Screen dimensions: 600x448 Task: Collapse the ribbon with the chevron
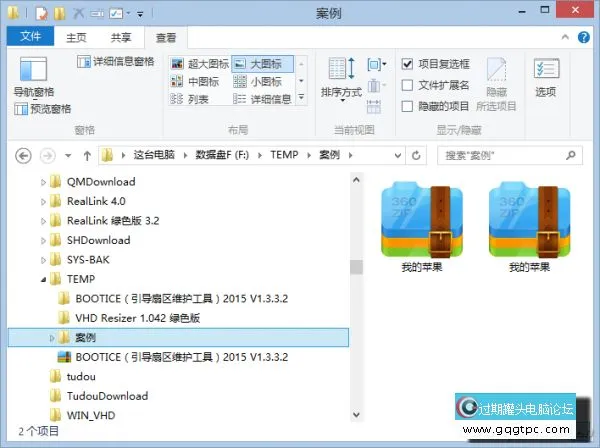(565, 37)
